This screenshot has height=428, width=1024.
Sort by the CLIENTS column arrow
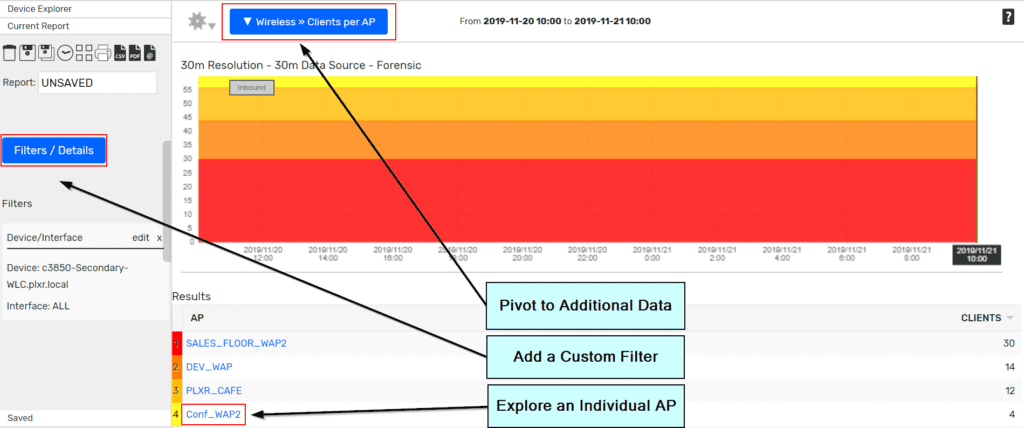click(x=1010, y=318)
